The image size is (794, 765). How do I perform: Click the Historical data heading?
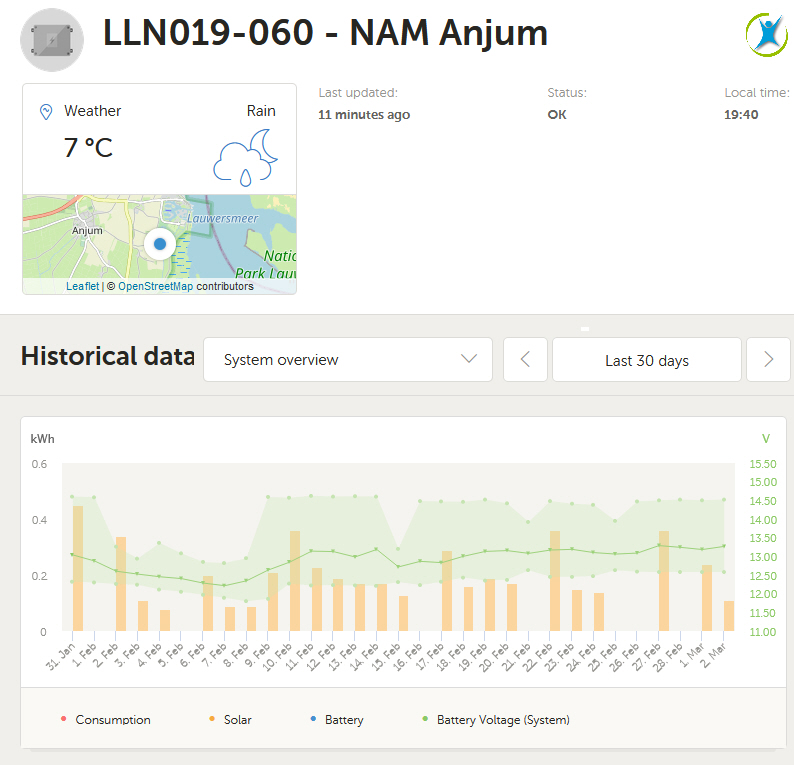click(108, 356)
